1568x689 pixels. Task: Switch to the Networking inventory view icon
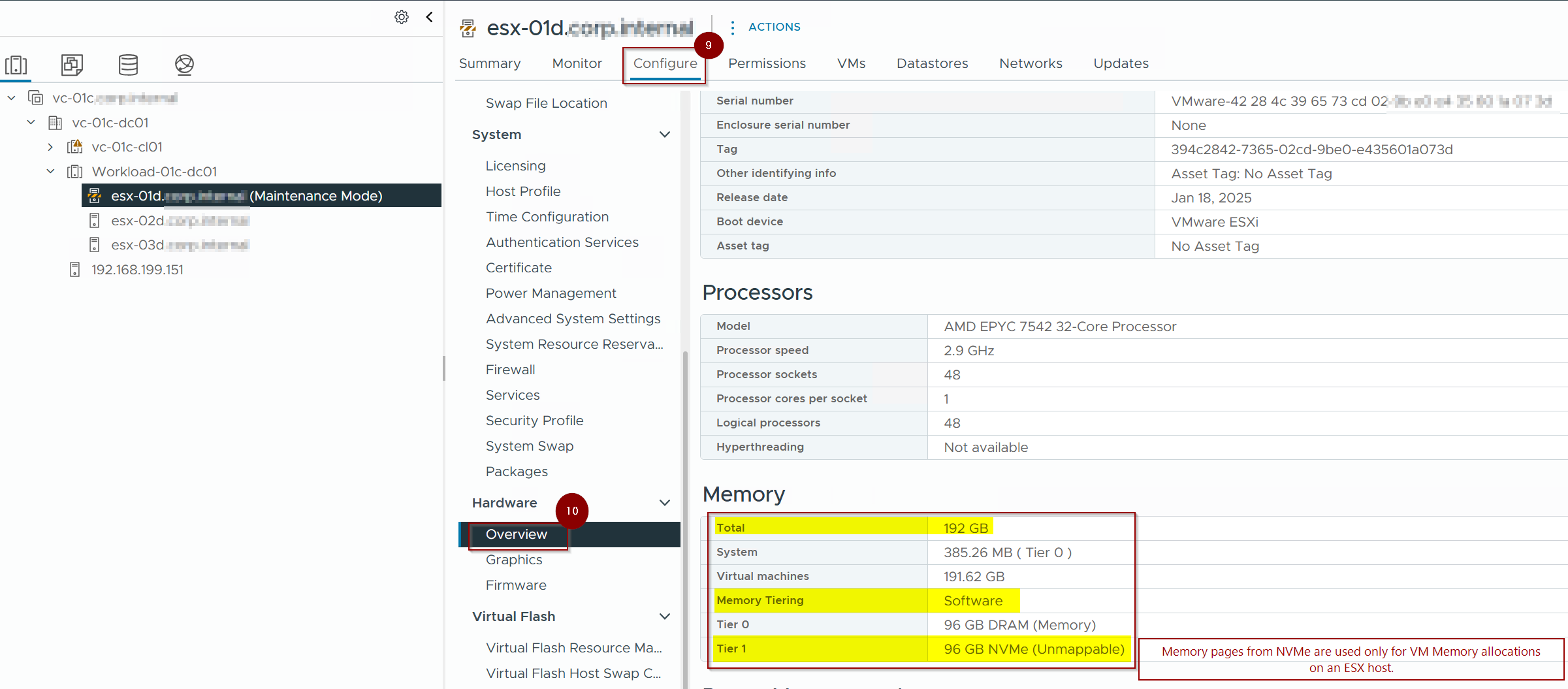click(184, 65)
